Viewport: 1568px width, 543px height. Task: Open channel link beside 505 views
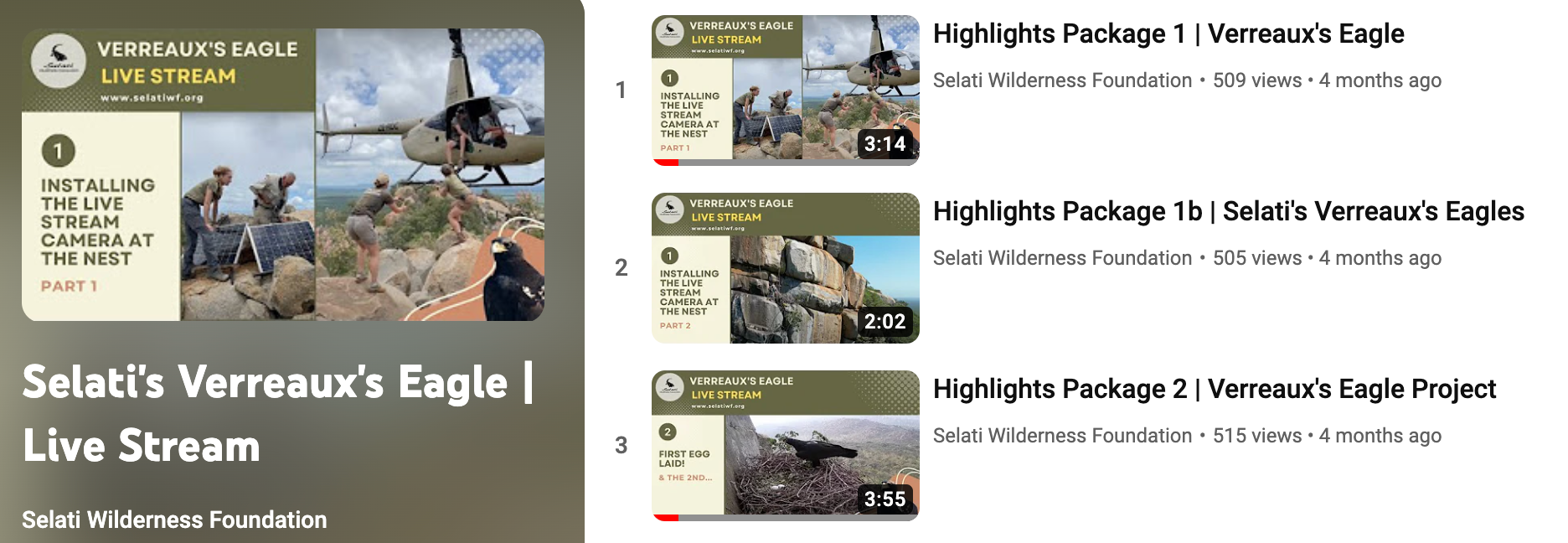1062,258
